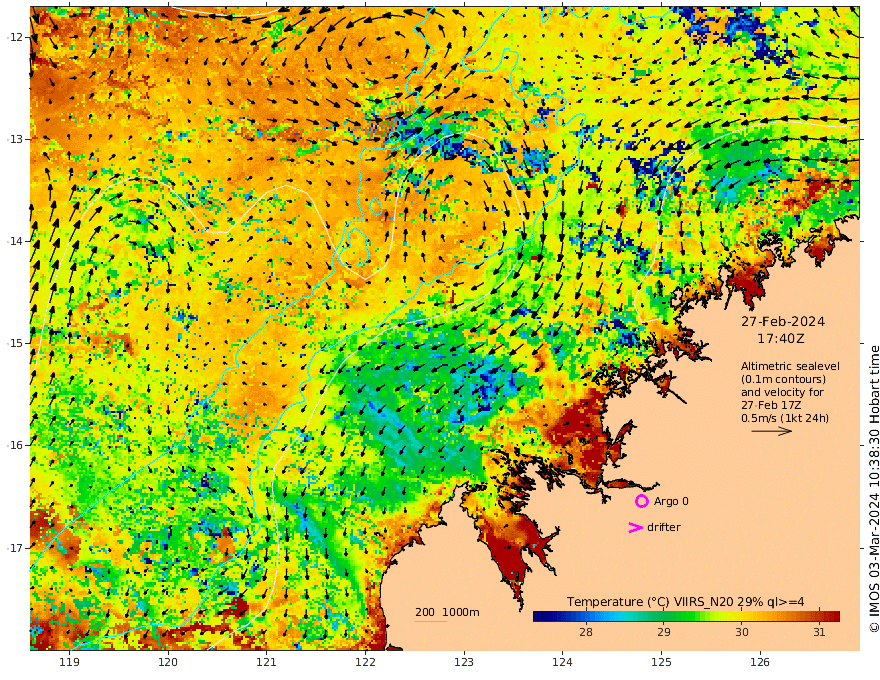The image size is (880, 680).
Task: Click the time label 17:40Z
Action: tap(781, 339)
